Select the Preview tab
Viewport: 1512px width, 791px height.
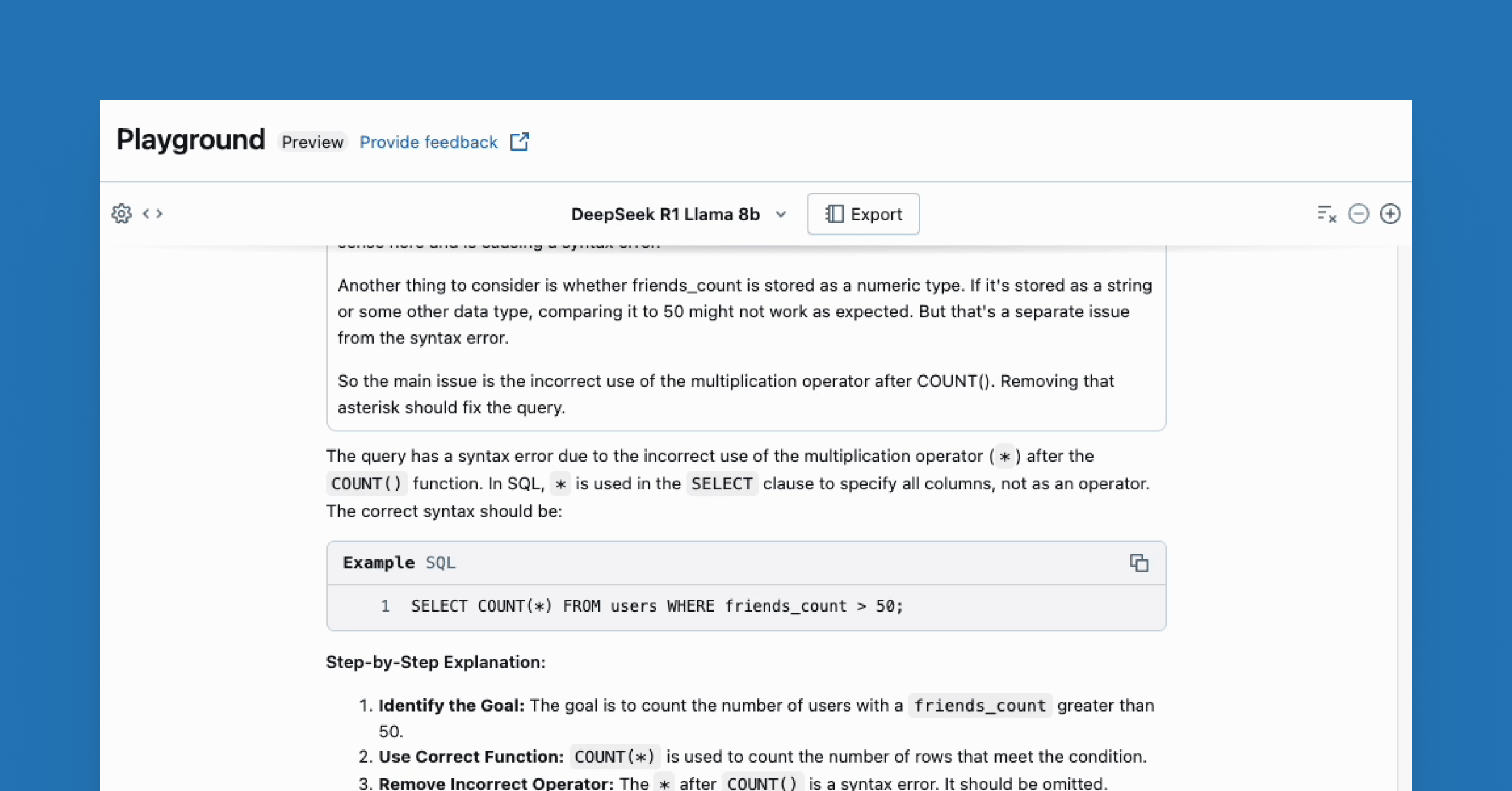[x=312, y=141]
